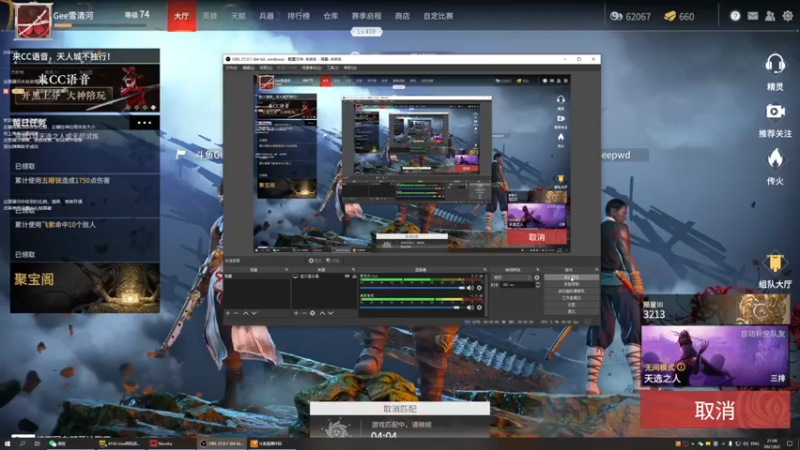
Task: Open the OBS 工具 tools menu
Action: point(333,67)
